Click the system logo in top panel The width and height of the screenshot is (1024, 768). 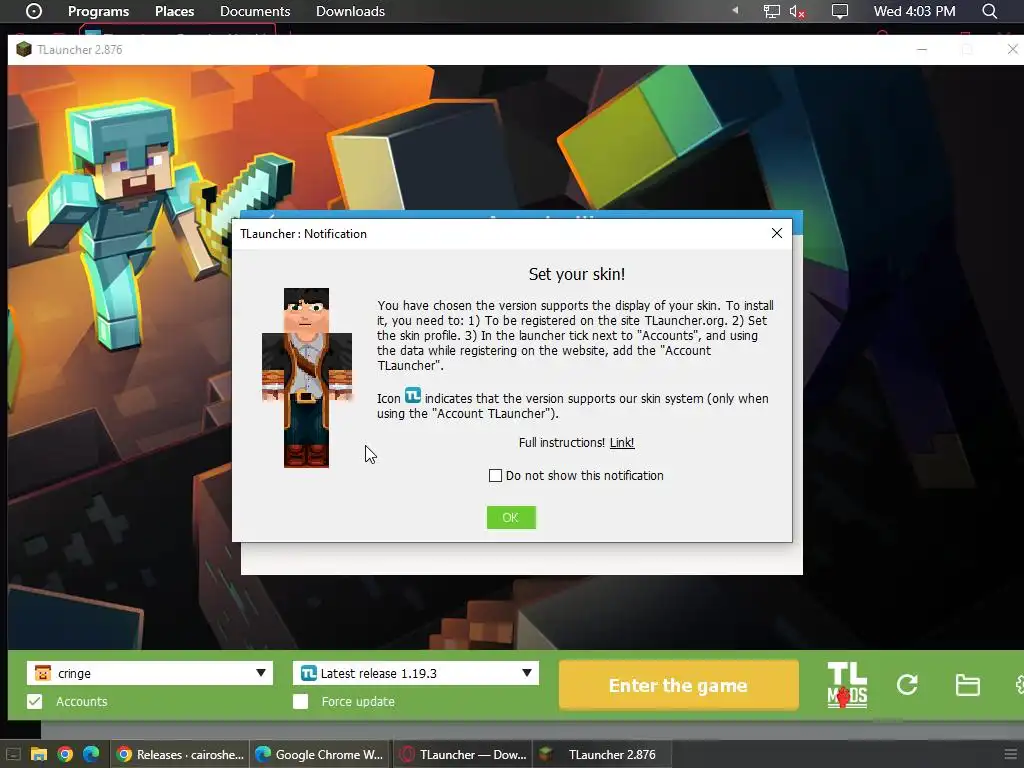tap(34, 11)
